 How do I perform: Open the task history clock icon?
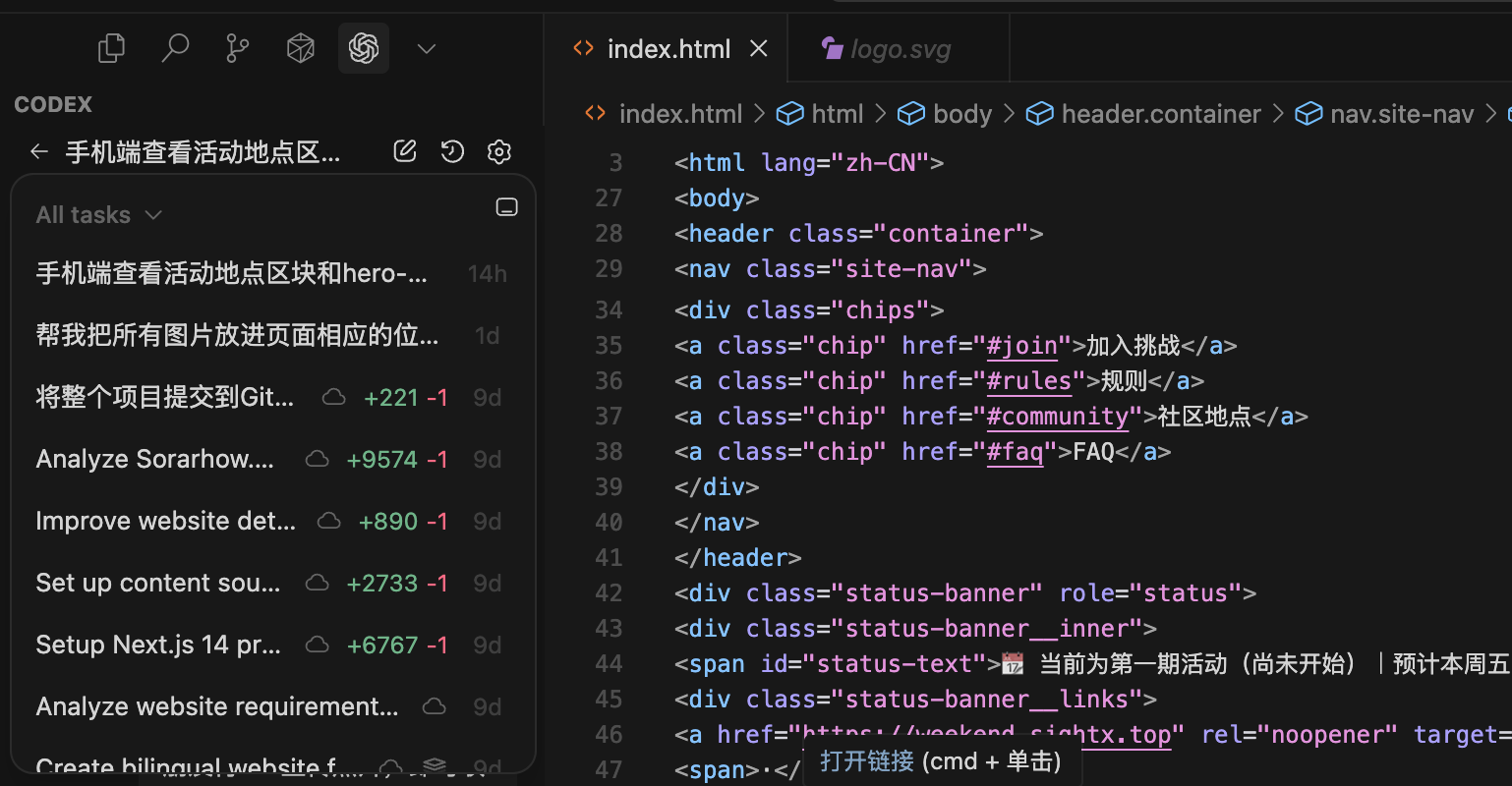452,151
